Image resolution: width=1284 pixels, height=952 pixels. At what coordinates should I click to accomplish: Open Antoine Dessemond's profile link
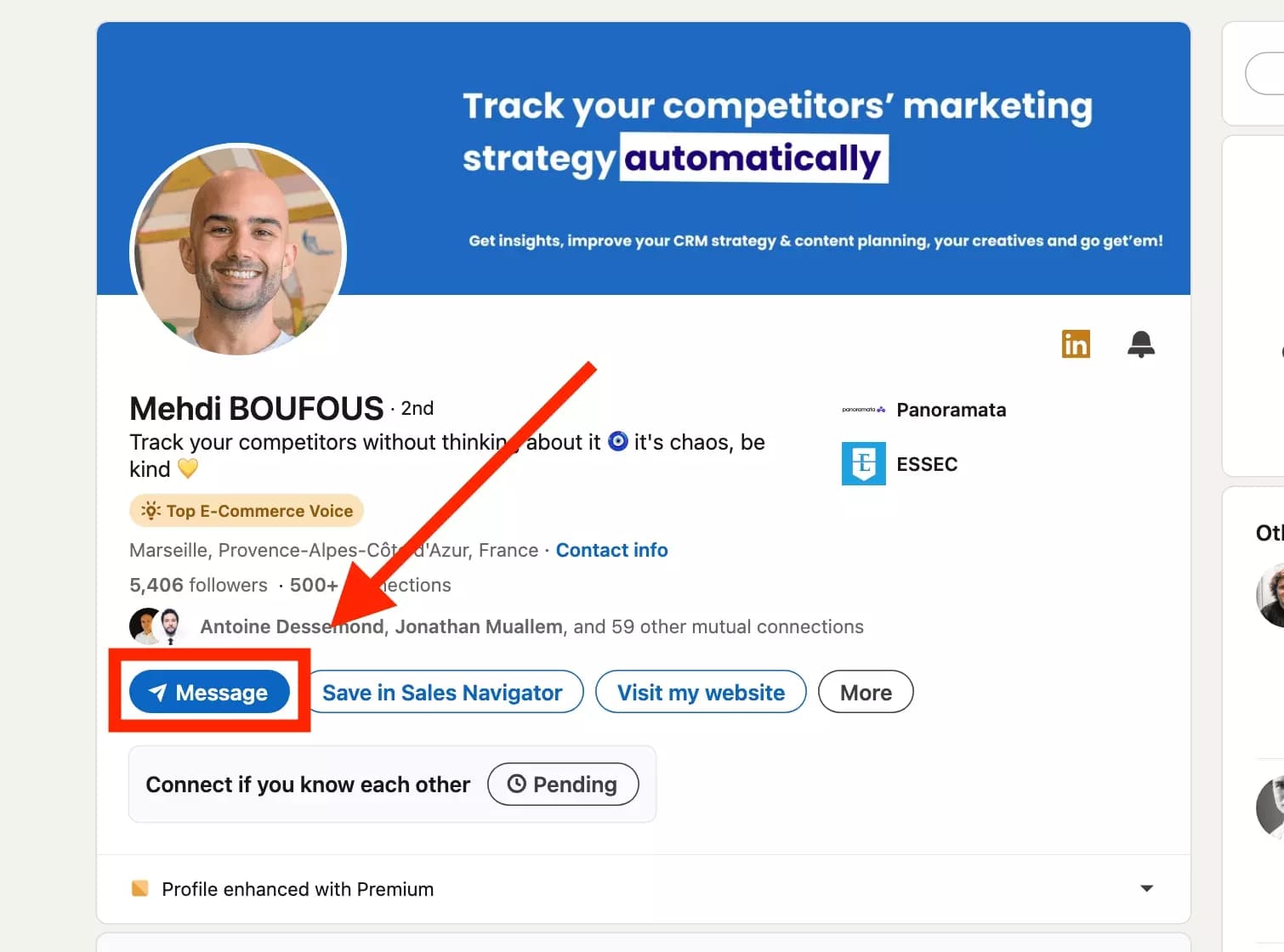point(291,626)
